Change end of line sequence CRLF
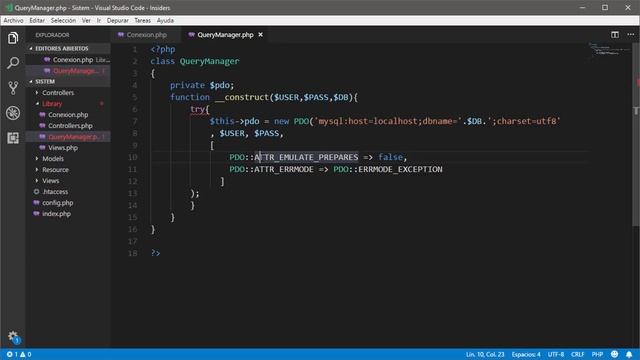Screen dimensions: 640x360 click(577, 354)
